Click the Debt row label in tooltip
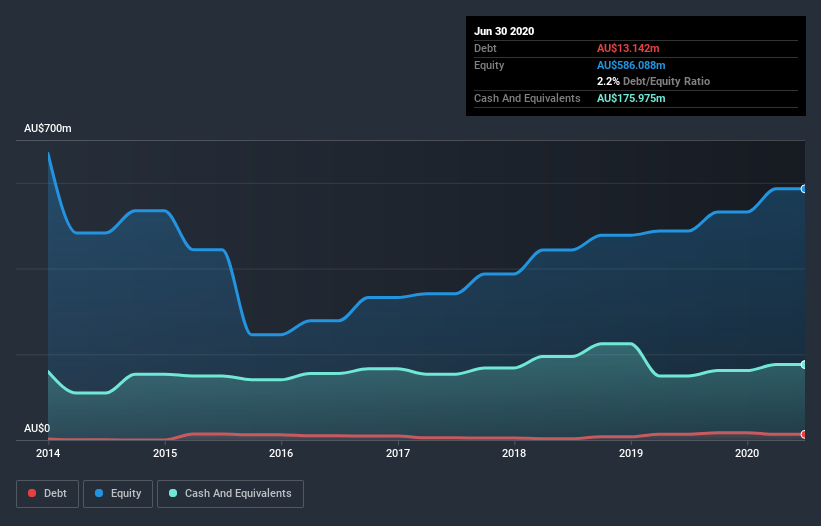 pos(485,48)
